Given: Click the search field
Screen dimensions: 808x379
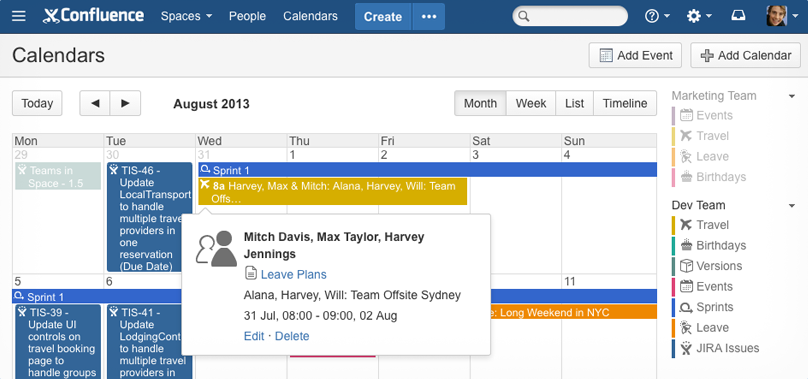Looking at the screenshot, I should [570, 17].
